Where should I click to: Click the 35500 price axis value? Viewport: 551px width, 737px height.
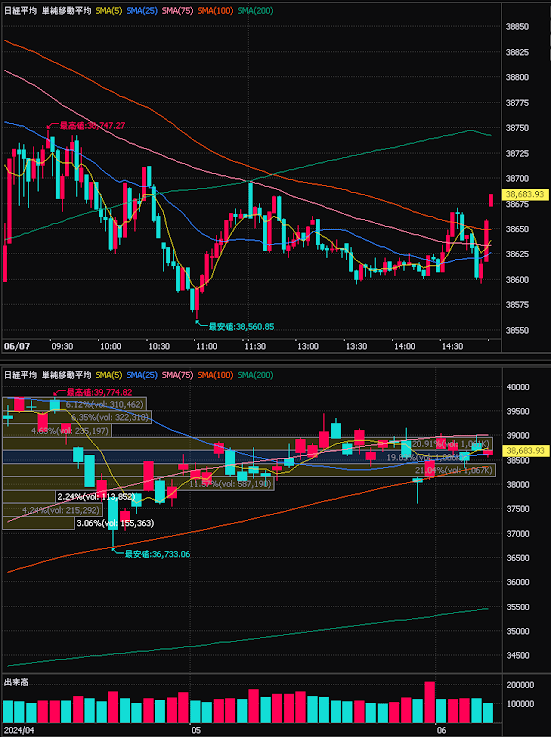click(x=518, y=607)
